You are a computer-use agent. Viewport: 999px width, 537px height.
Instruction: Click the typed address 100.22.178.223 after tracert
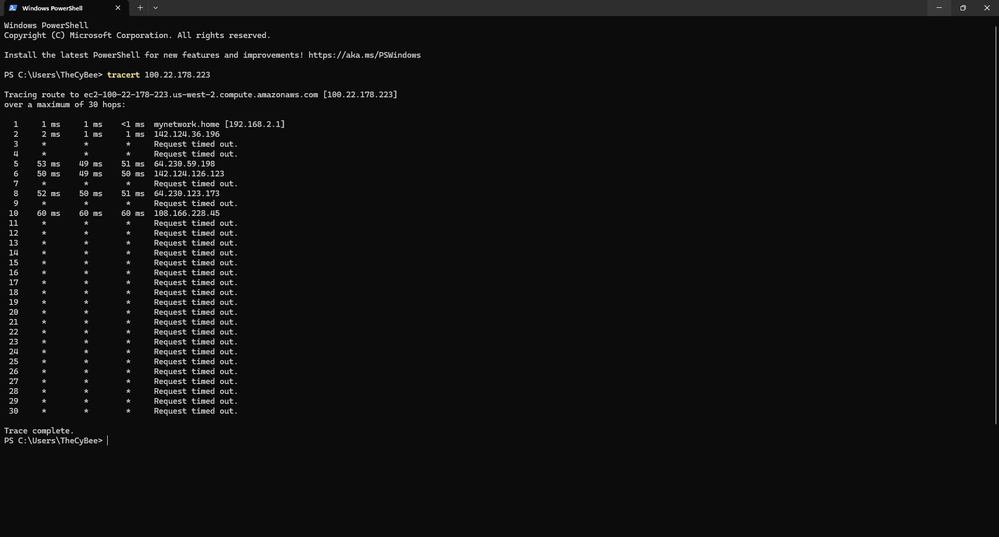tap(177, 75)
